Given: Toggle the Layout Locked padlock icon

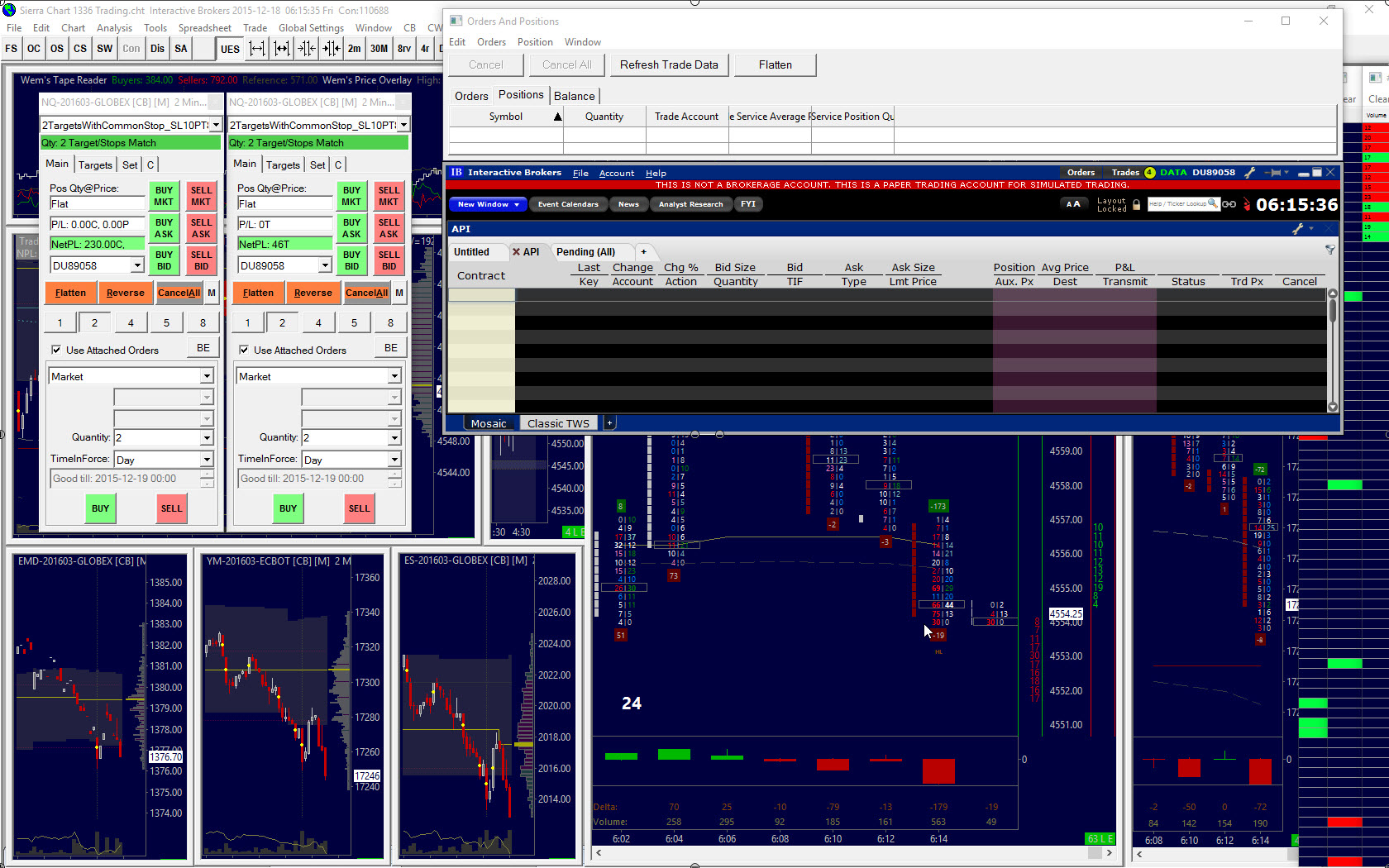Looking at the screenshot, I should [1136, 204].
